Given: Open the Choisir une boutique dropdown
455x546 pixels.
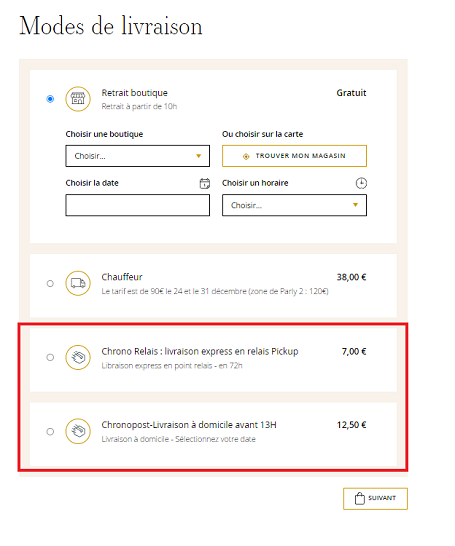Looking at the screenshot, I should coord(138,156).
